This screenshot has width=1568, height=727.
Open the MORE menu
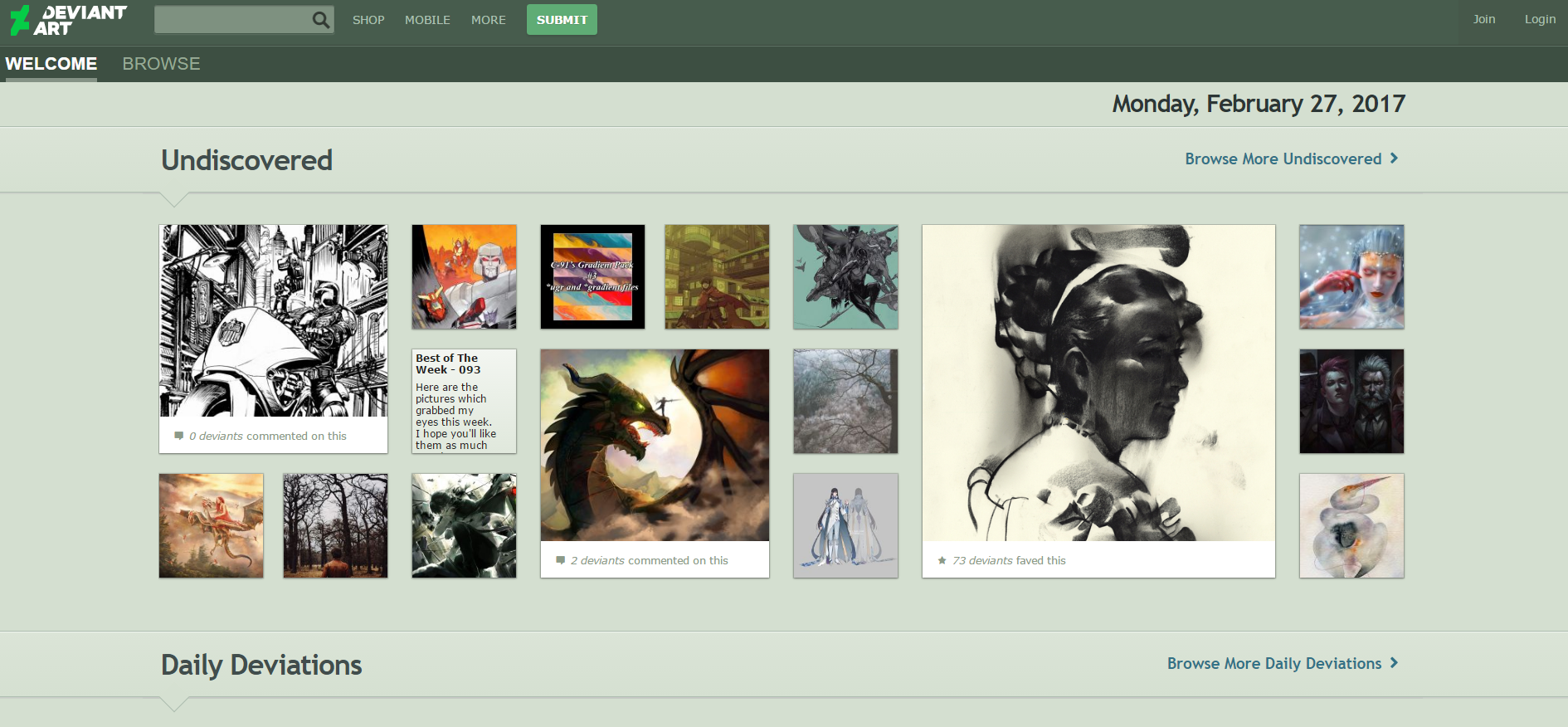[x=489, y=20]
